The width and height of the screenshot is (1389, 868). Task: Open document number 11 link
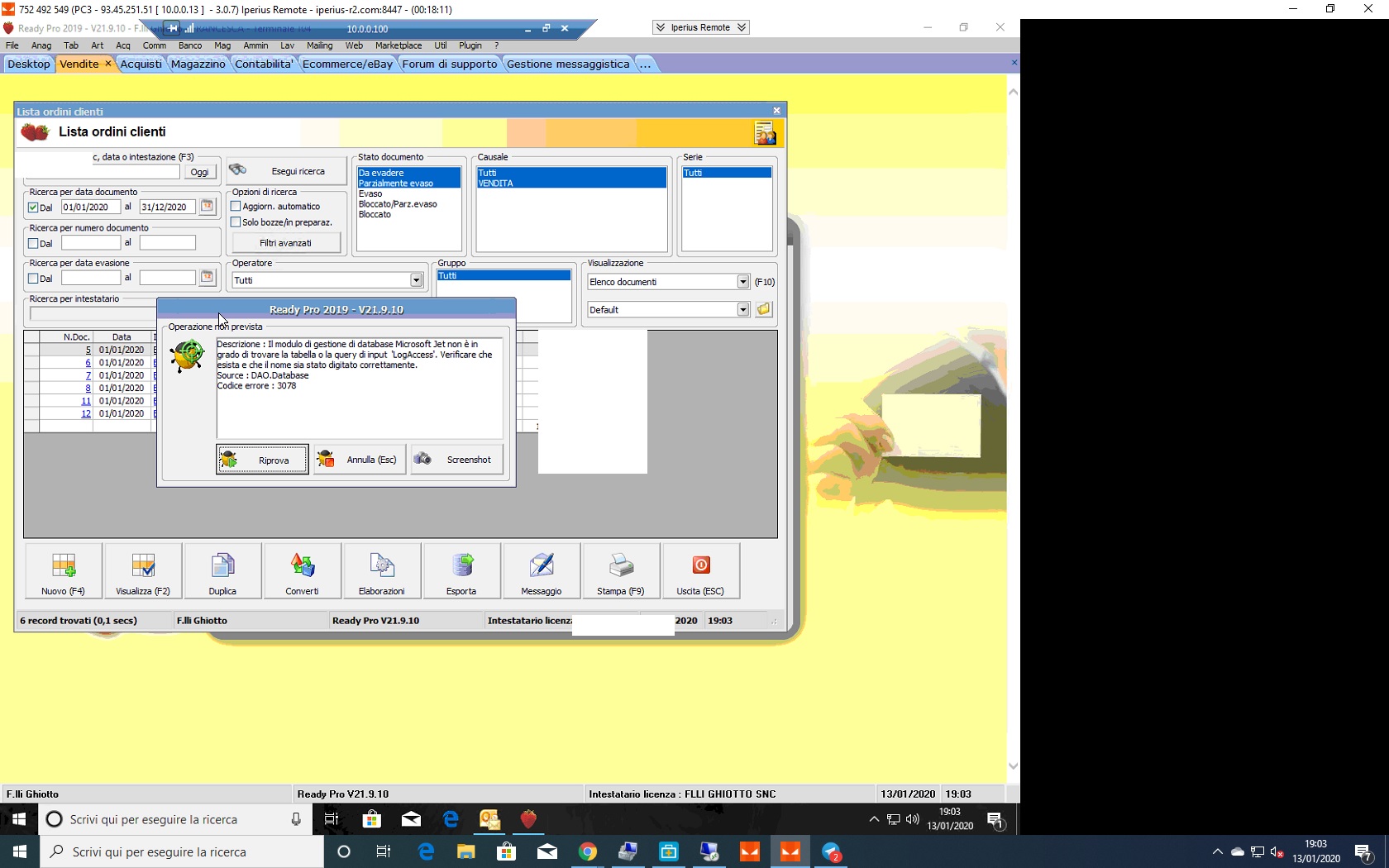click(86, 401)
